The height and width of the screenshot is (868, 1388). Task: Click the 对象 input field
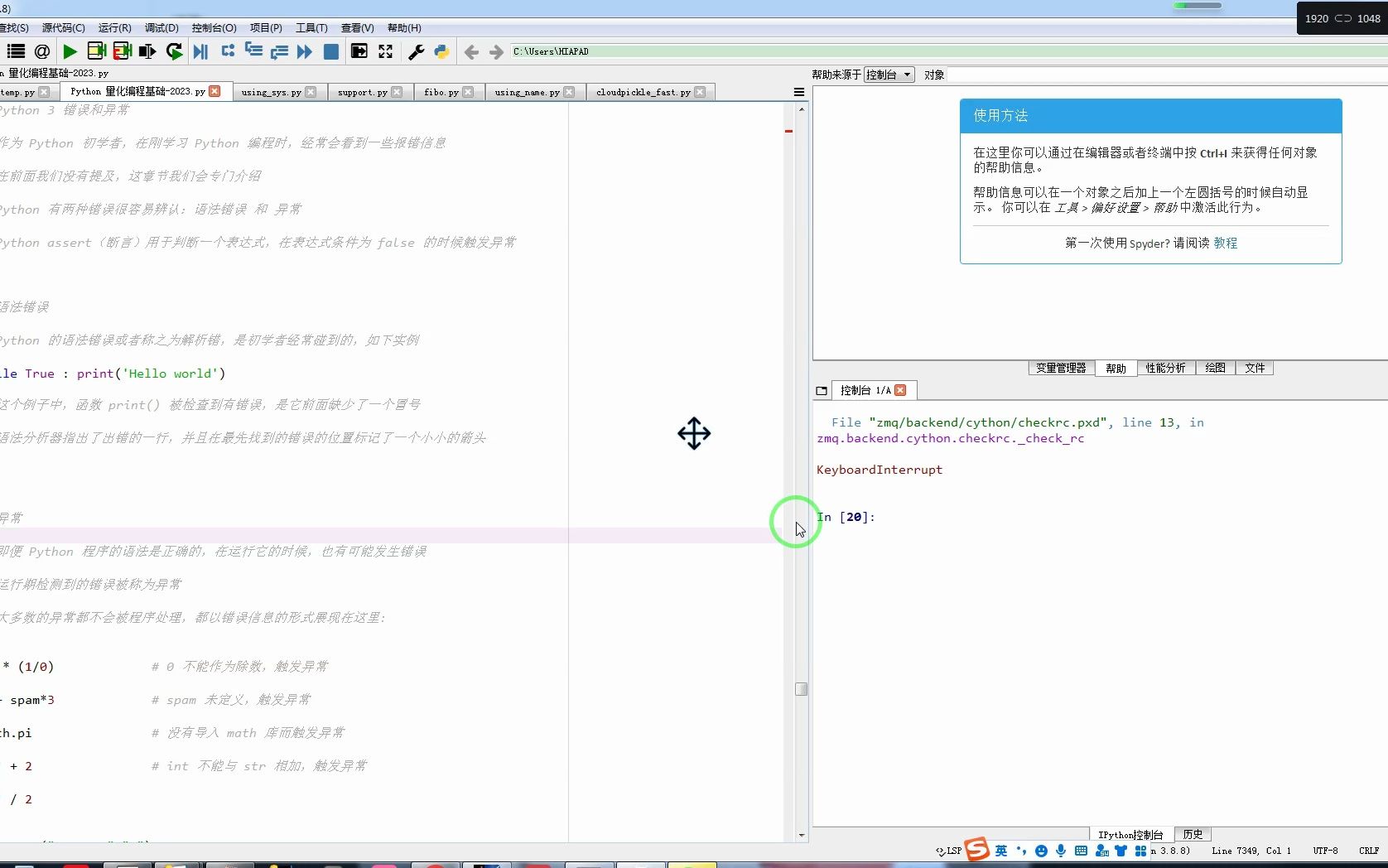pyautogui.click(x=1168, y=75)
